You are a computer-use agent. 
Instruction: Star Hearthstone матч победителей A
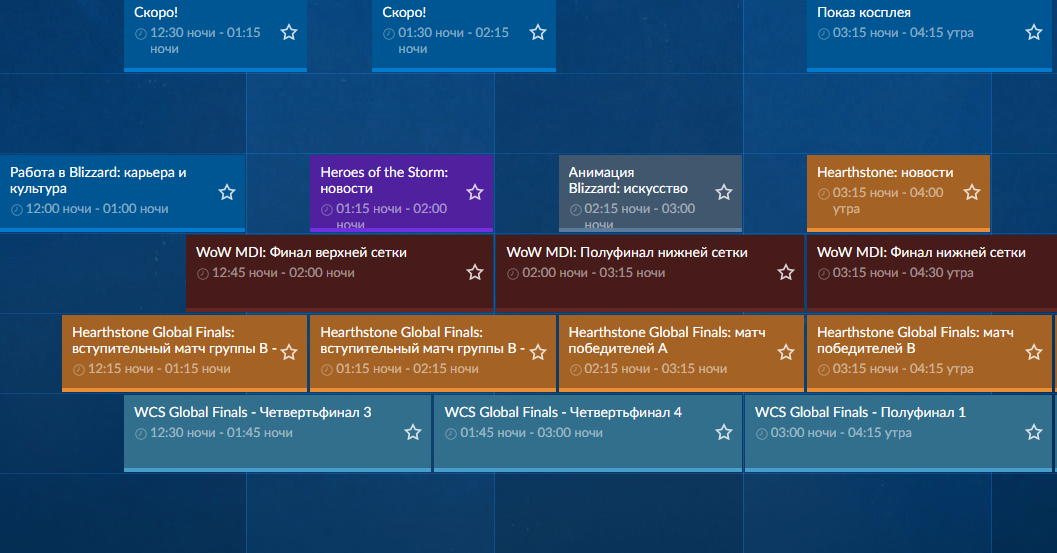[786, 352]
